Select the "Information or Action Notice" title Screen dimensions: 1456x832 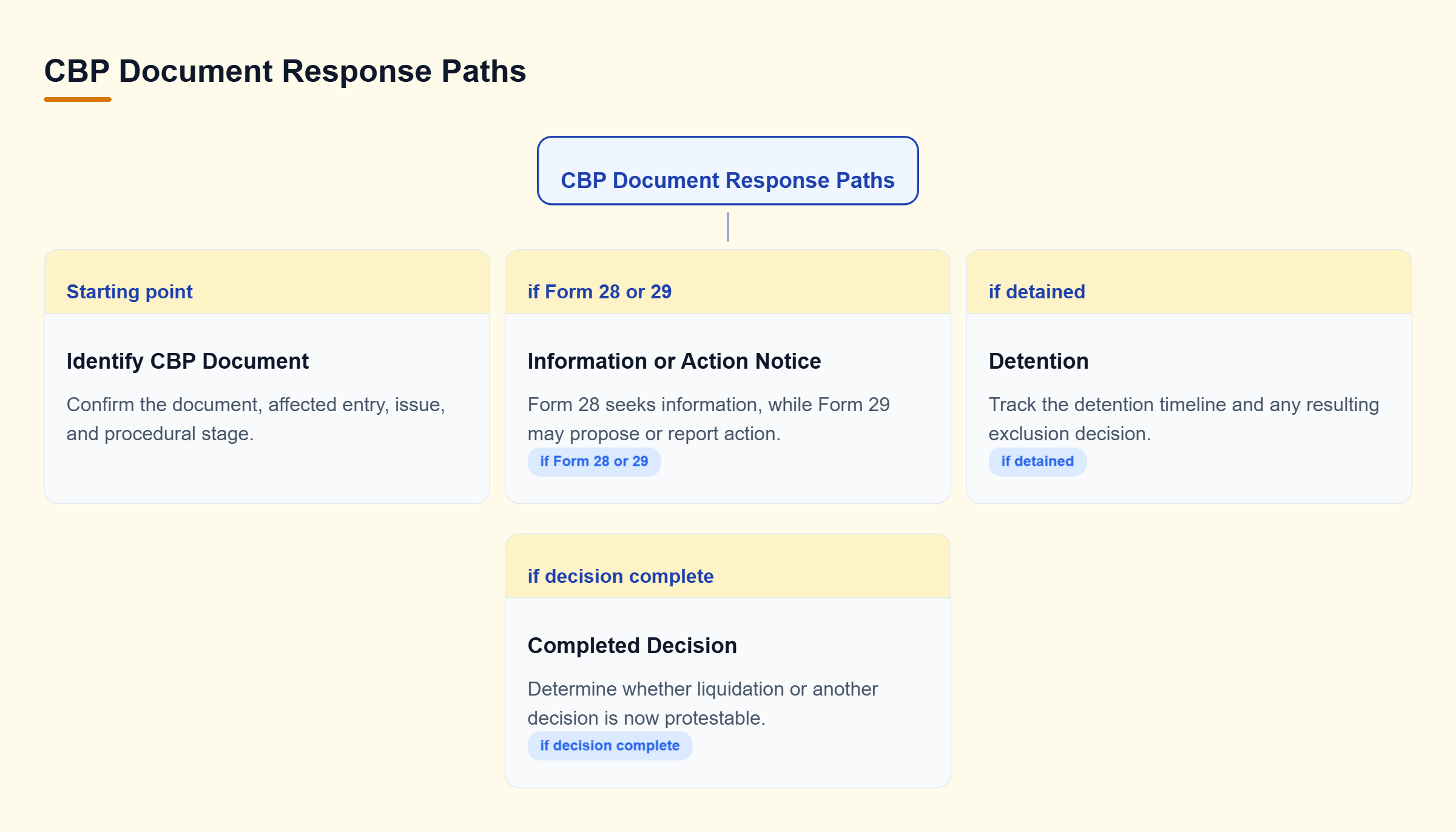[x=674, y=361]
